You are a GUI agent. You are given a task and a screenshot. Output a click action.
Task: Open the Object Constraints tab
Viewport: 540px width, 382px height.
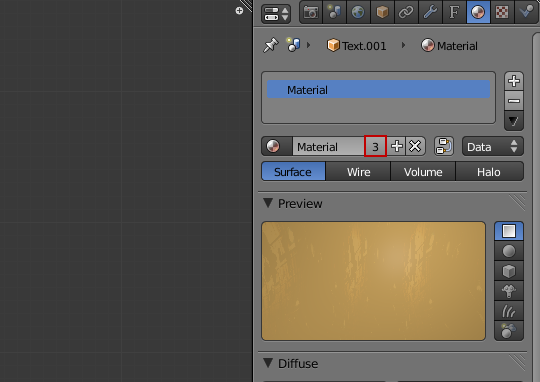[x=406, y=12]
